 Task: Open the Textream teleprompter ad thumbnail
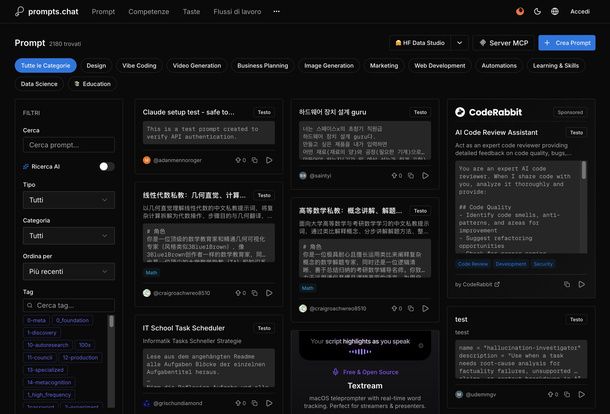[365, 346]
